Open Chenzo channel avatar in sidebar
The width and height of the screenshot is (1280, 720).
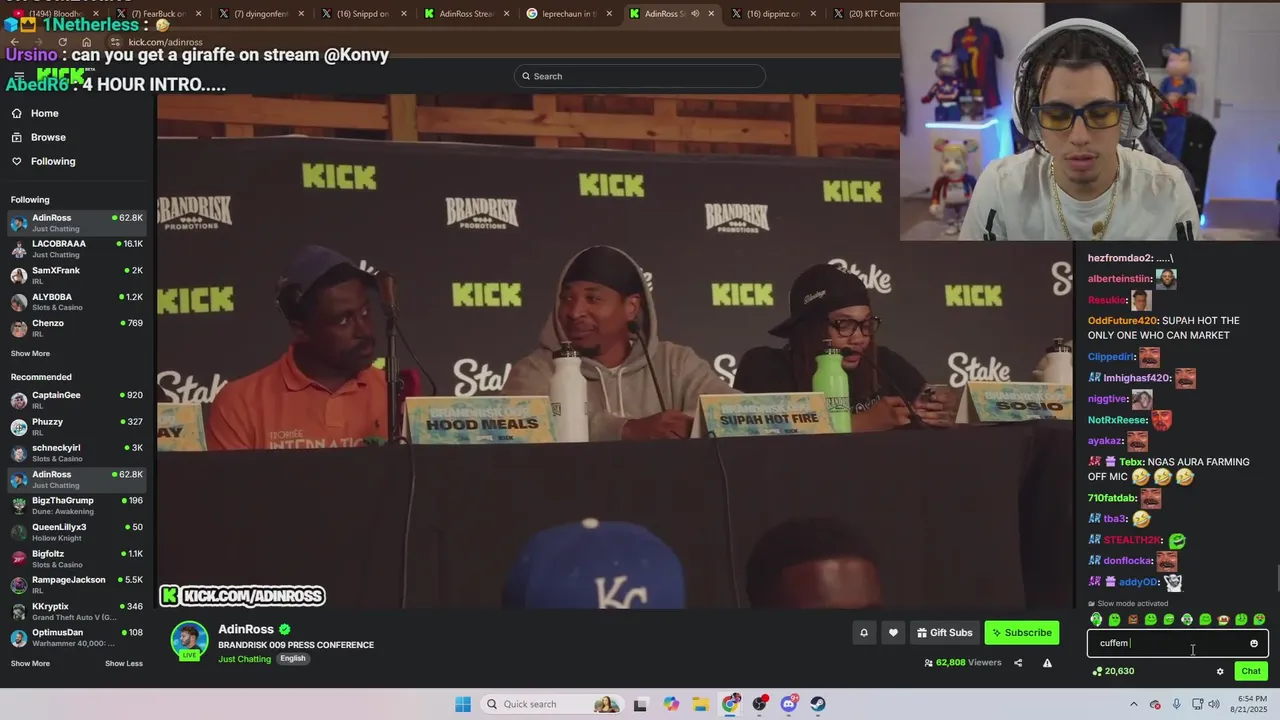pos(19,328)
